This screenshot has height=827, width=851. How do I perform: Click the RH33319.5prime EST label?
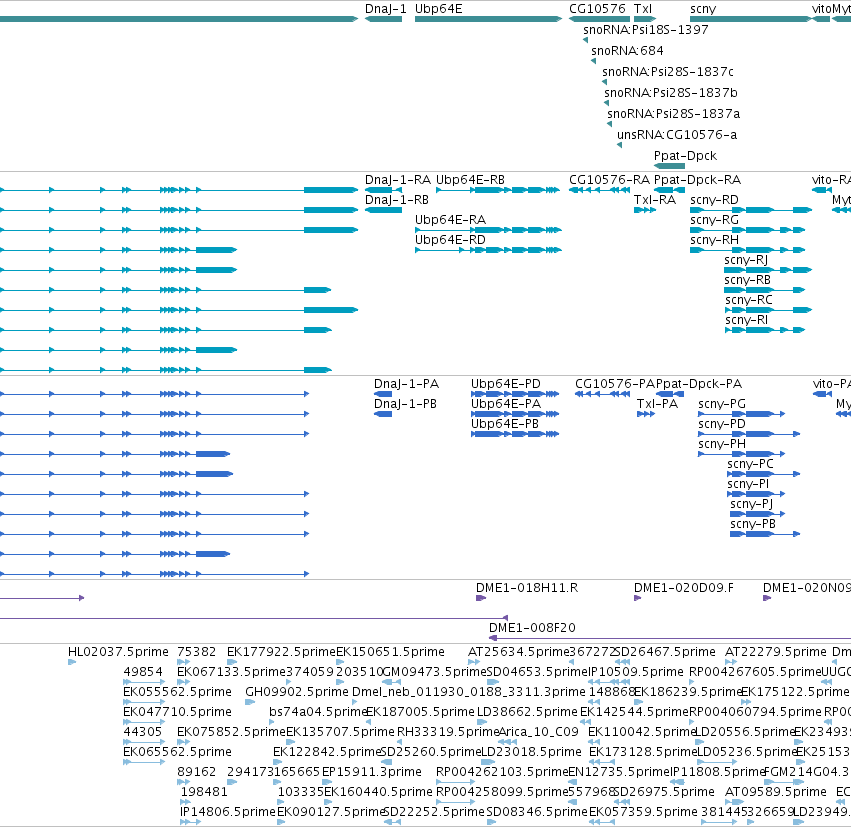pyautogui.click(x=448, y=732)
